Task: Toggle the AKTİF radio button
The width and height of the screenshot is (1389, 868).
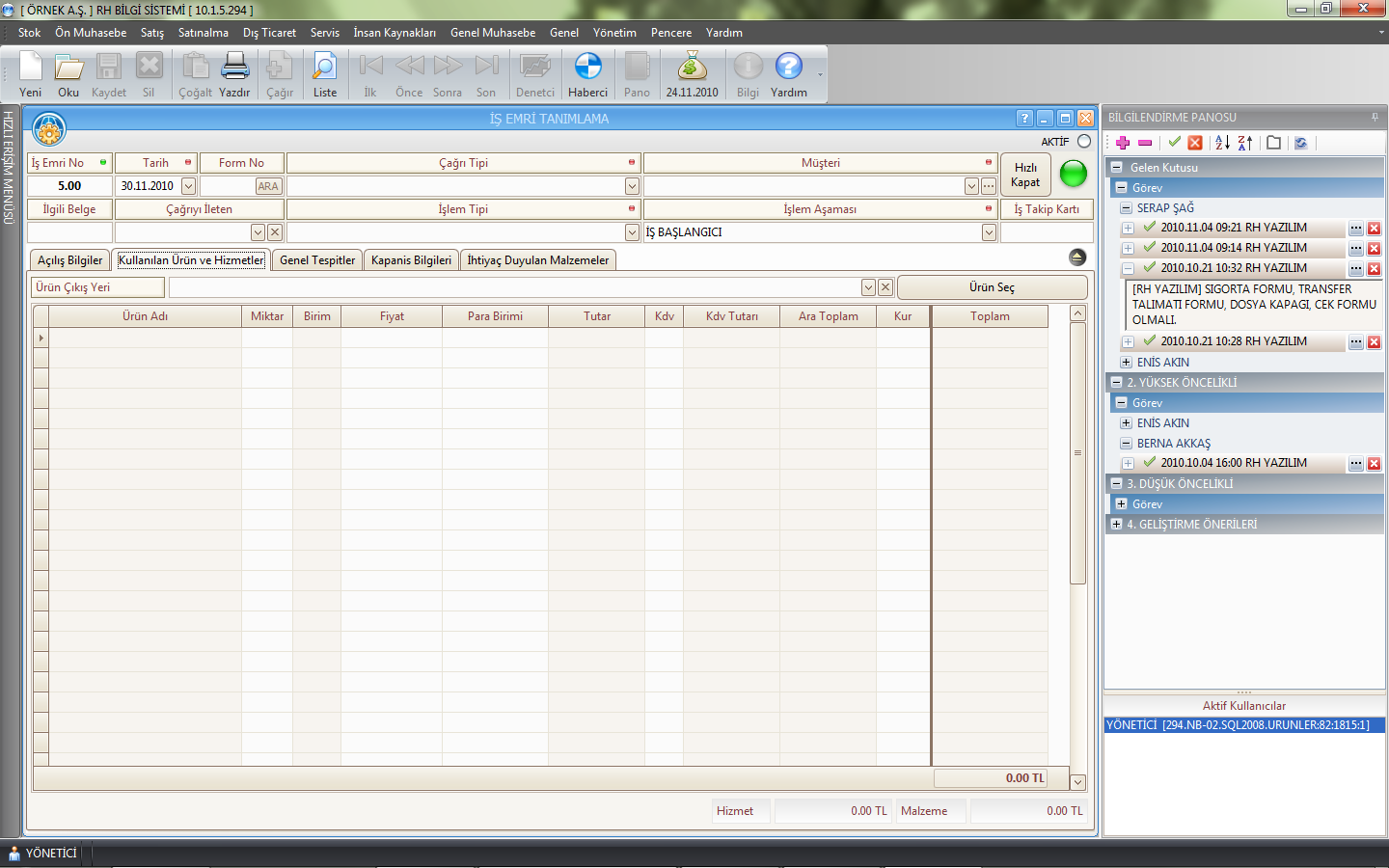Action: point(1084,141)
